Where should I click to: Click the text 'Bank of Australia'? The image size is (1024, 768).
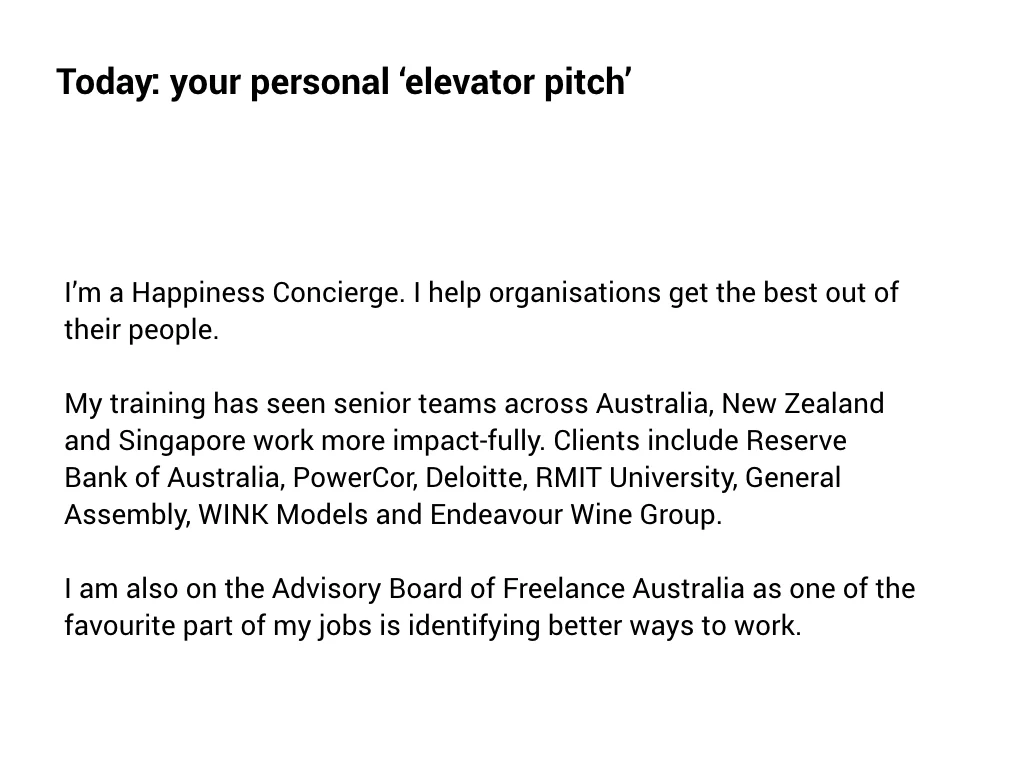pos(172,478)
